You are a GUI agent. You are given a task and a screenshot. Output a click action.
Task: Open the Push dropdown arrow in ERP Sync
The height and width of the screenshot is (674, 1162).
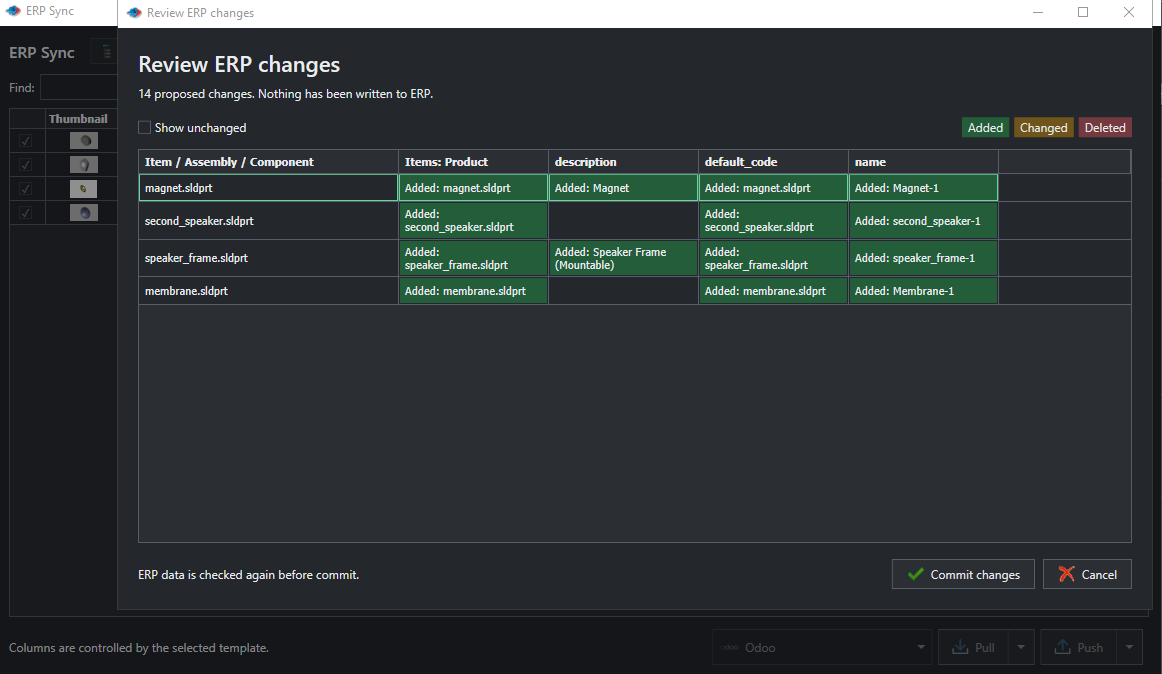[x=1129, y=647]
